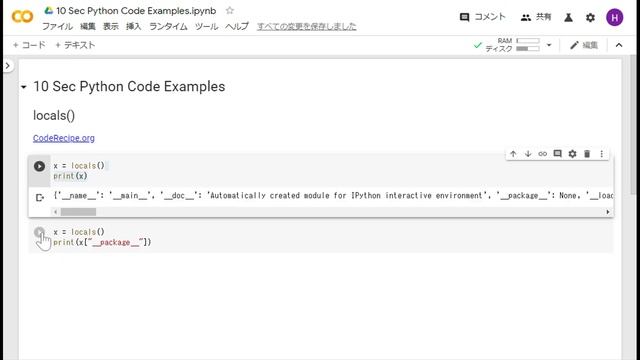Open the cell settings gear icon
640x360 pixels.
572,154
